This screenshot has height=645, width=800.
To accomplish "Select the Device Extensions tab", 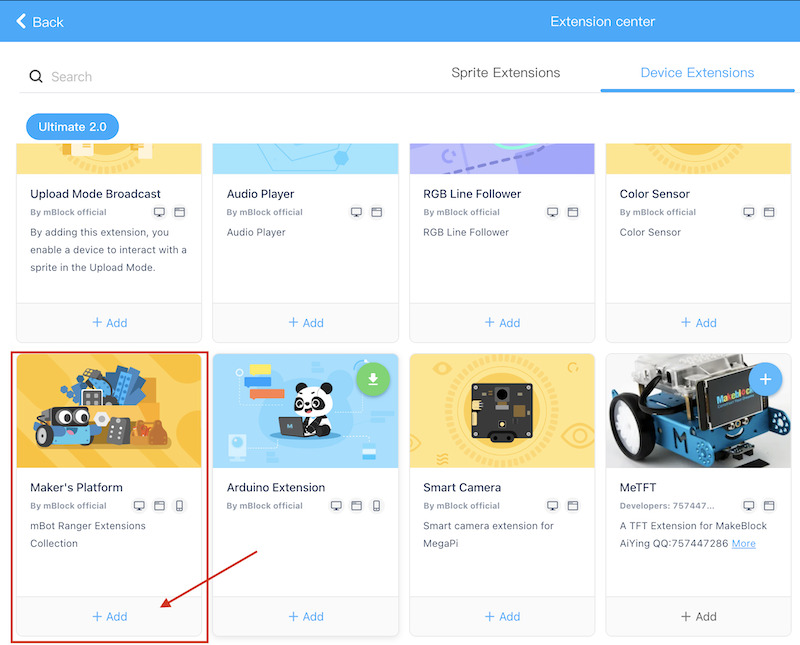I will (x=697, y=72).
